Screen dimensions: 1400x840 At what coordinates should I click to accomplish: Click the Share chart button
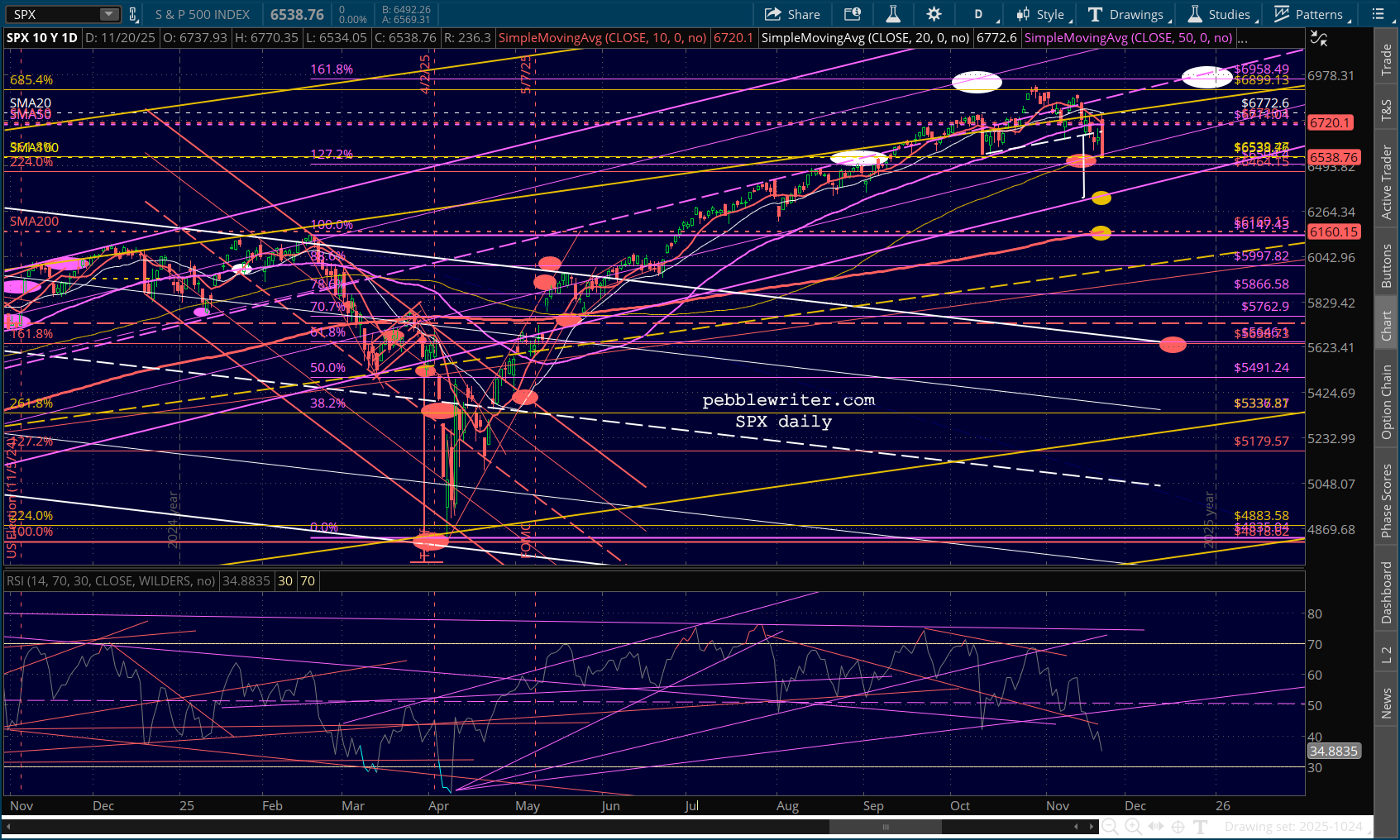pos(792,14)
